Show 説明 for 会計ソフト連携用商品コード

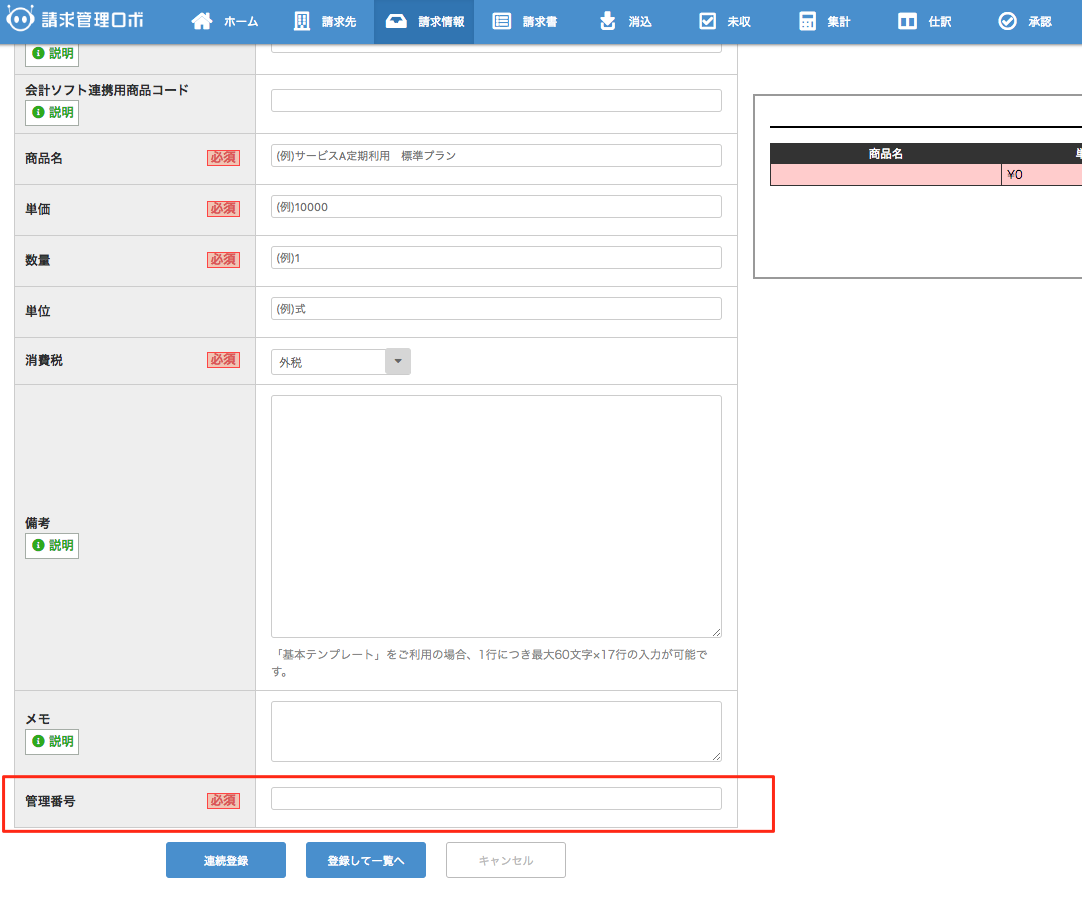[52, 112]
